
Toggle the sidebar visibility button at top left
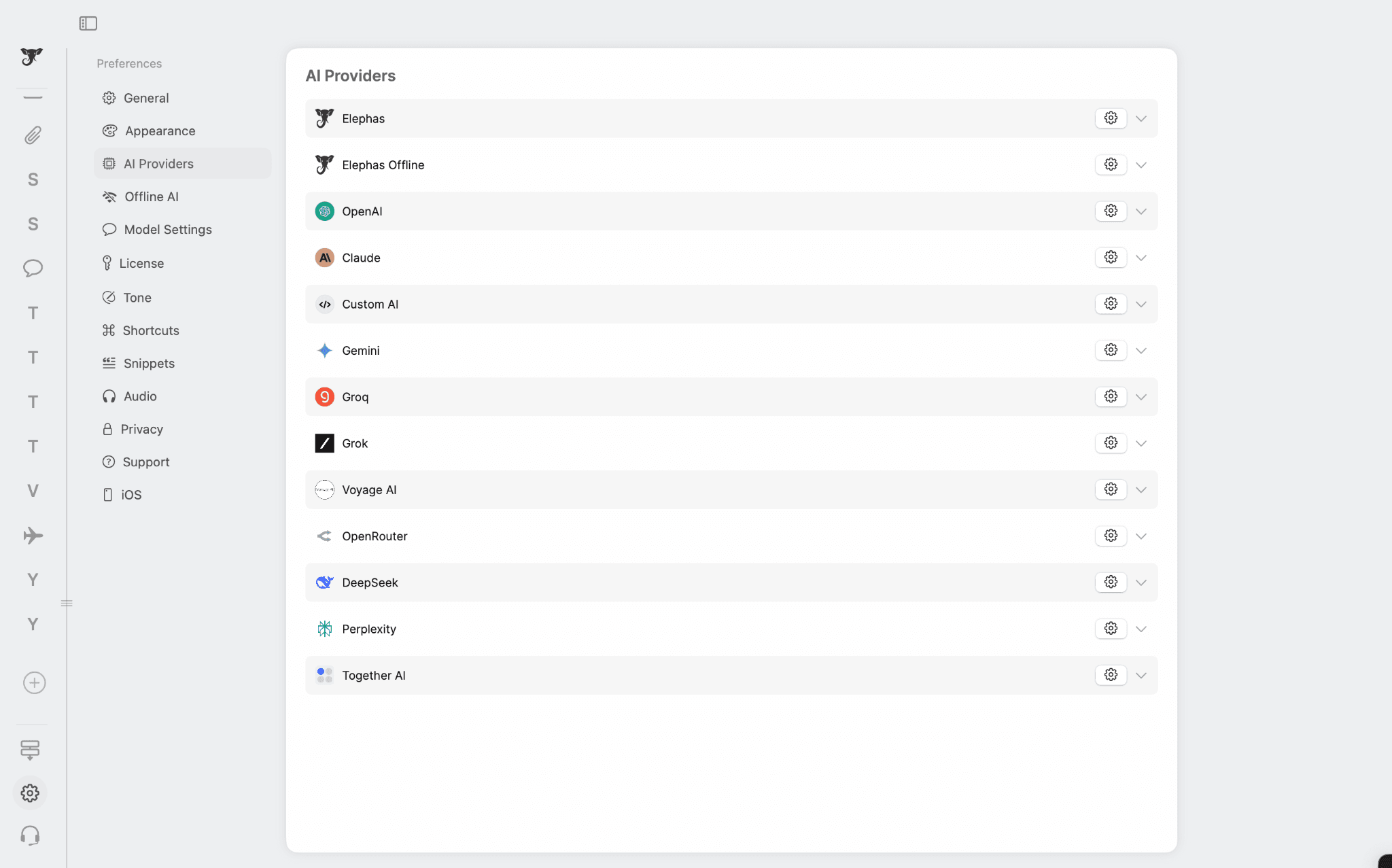[x=89, y=22]
